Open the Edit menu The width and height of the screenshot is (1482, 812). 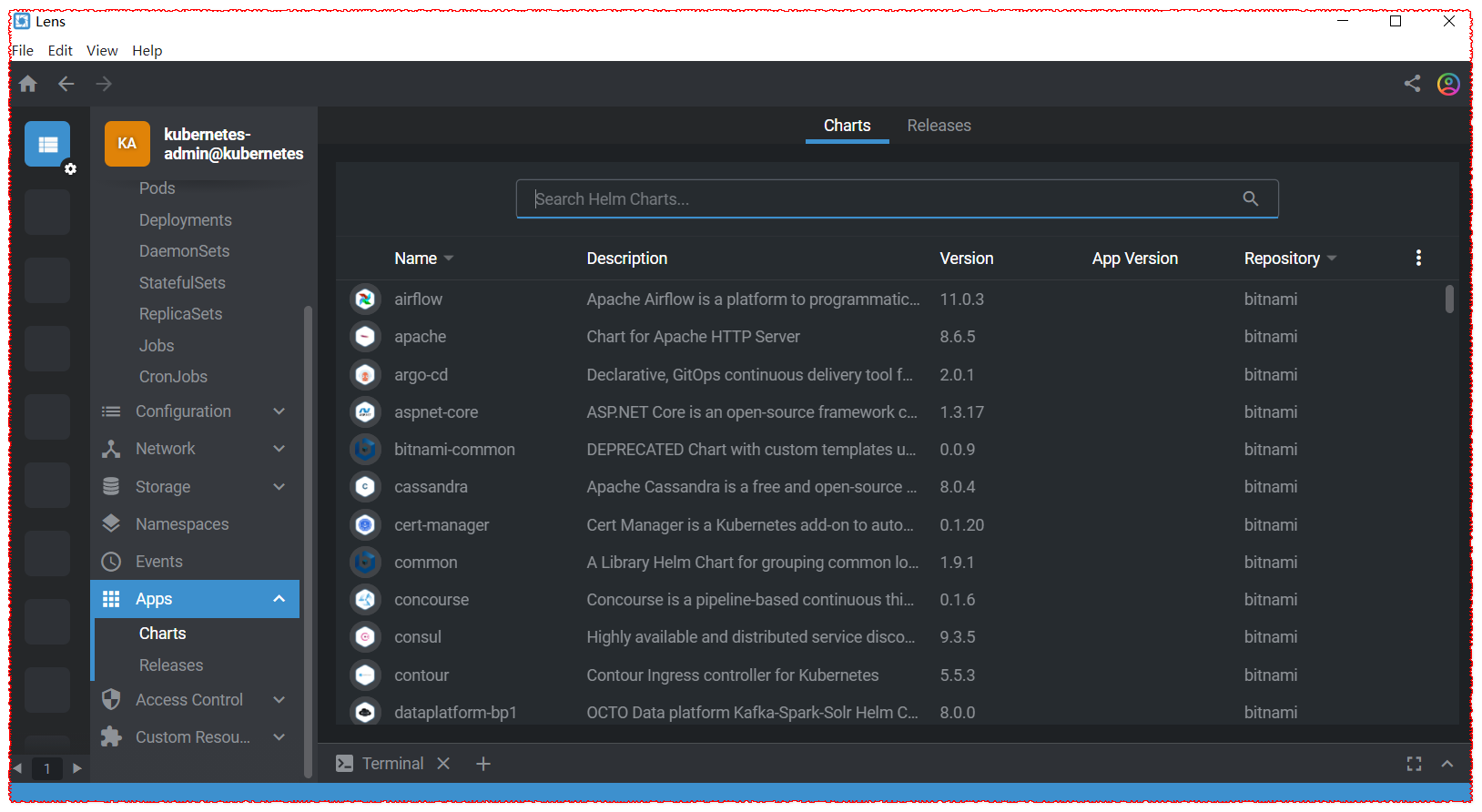[60, 50]
